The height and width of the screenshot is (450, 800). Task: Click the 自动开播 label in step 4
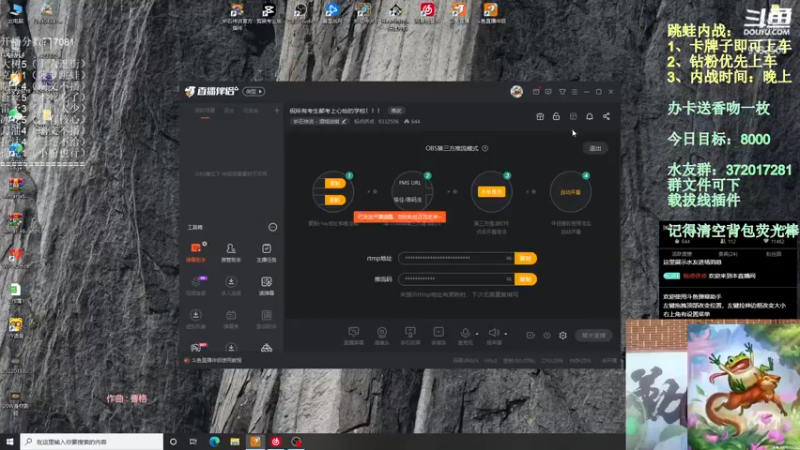[x=570, y=192]
